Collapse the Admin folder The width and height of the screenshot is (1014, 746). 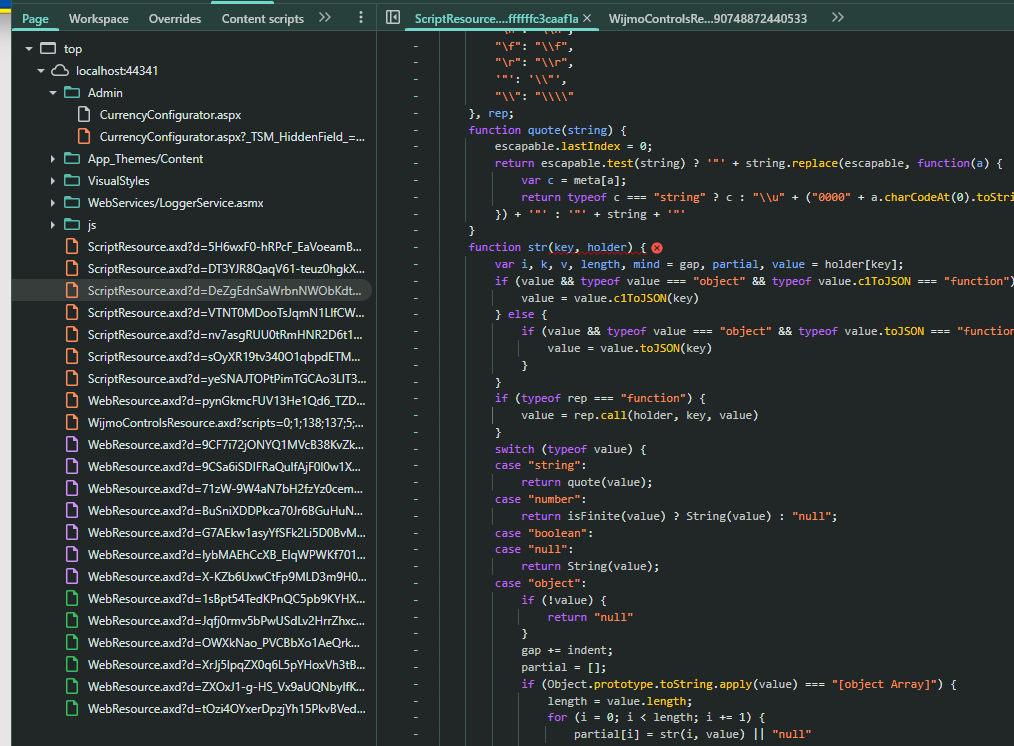point(53,93)
